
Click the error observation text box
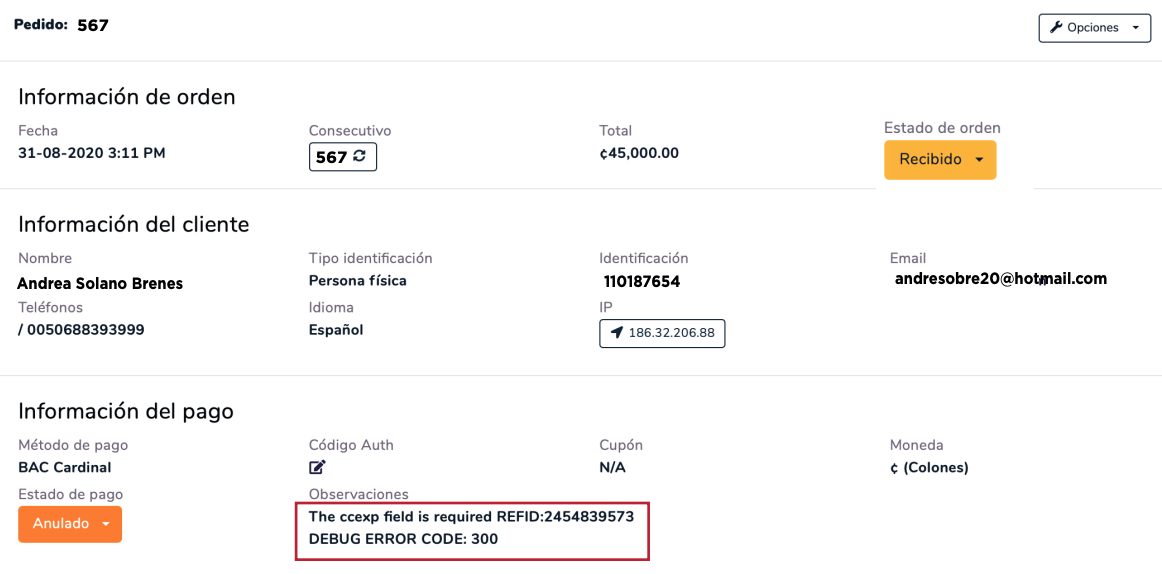(x=471, y=528)
